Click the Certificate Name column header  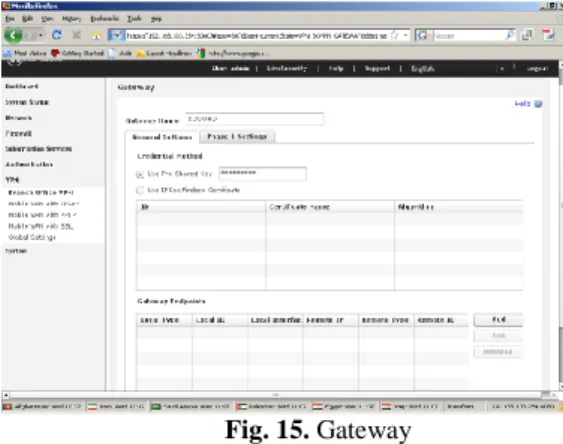coord(330,207)
